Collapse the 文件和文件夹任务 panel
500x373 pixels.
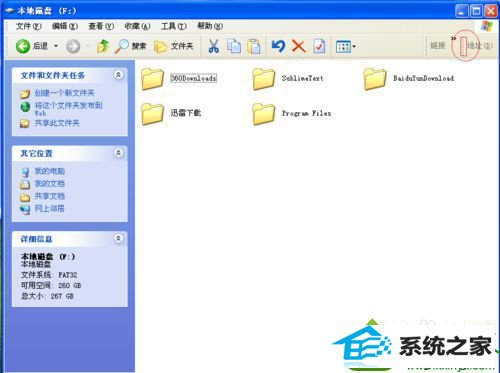(118, 75)
